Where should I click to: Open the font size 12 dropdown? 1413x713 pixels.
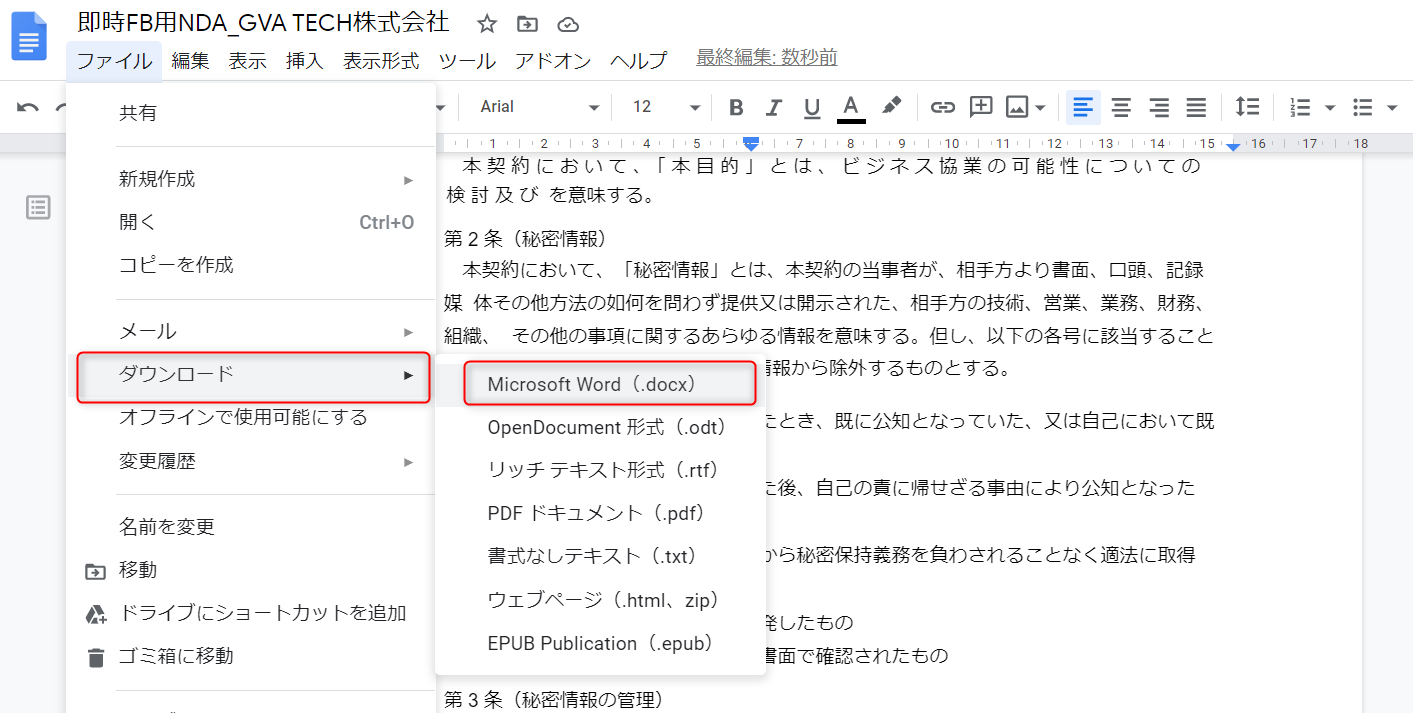tap(667, 107)
